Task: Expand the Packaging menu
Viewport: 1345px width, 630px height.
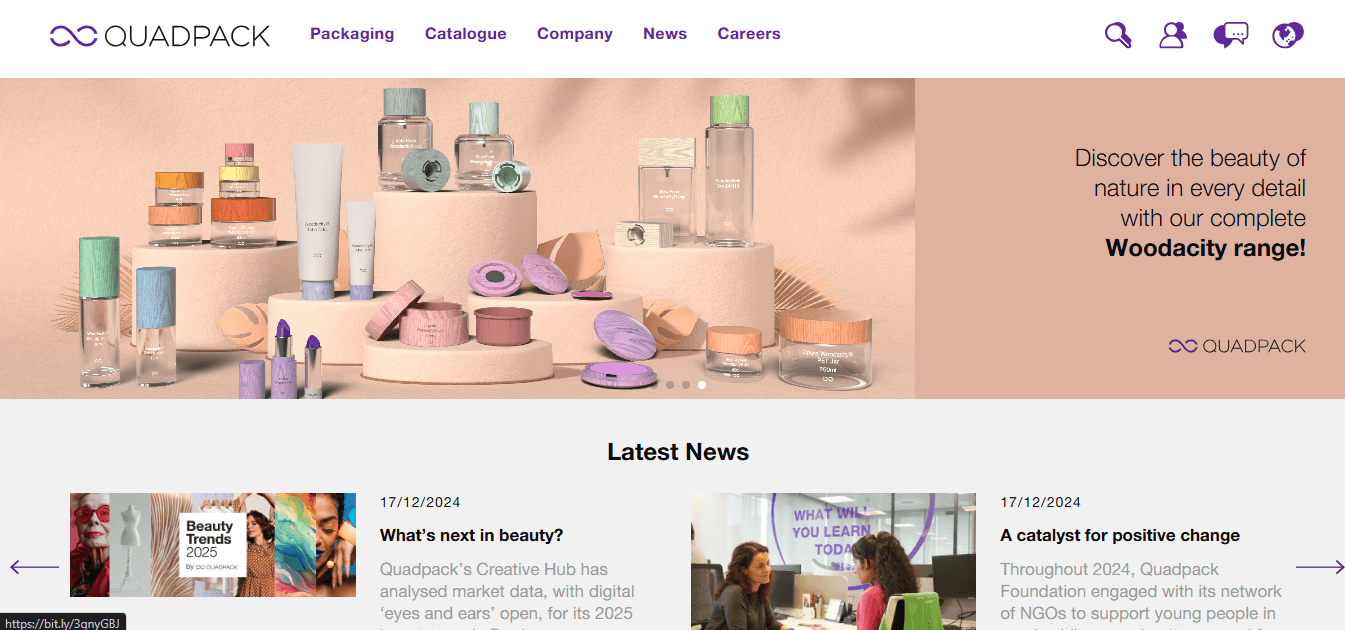Action: pyautogui.click(x=352, y=34)
